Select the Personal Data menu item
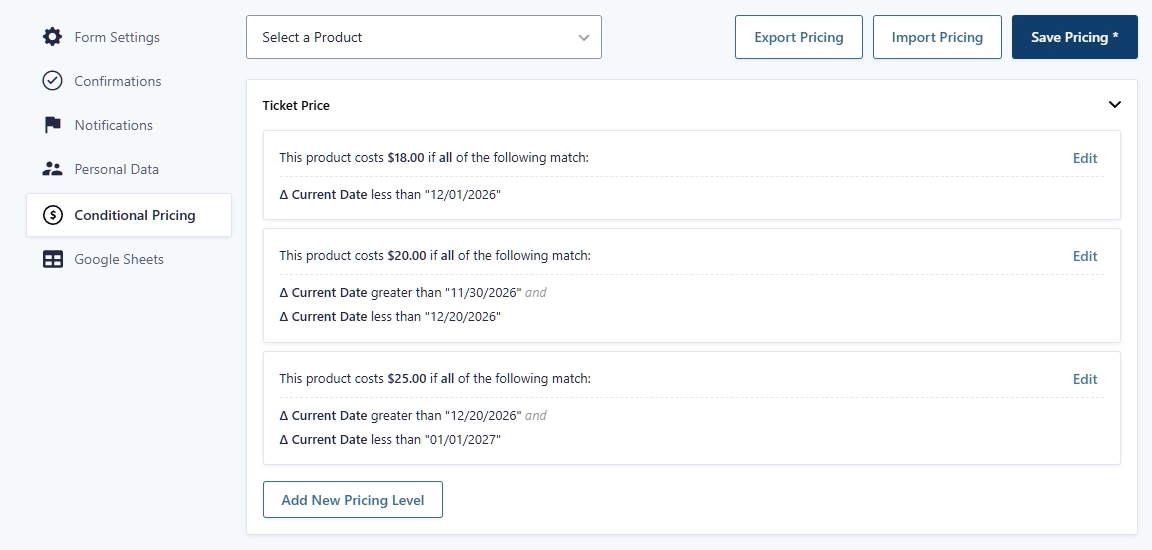1152x550 pixels. pos(116,169)
